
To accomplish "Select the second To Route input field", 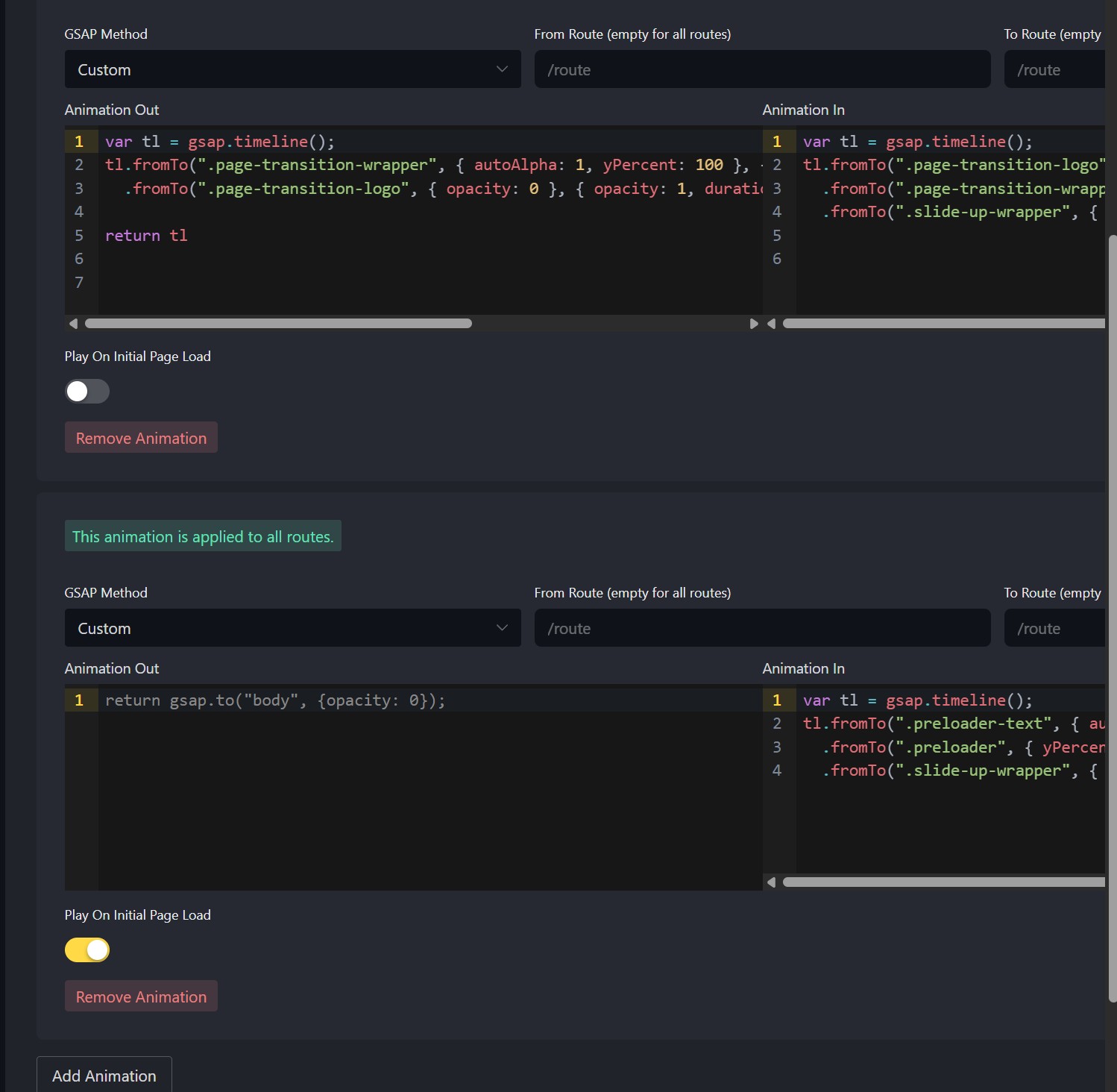I will click(x=1055, y=628).
